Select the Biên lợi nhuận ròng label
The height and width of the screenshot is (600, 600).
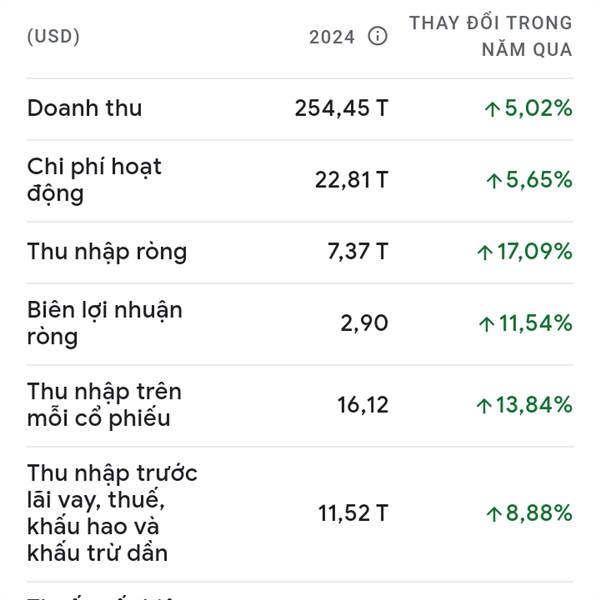(104, 323)
